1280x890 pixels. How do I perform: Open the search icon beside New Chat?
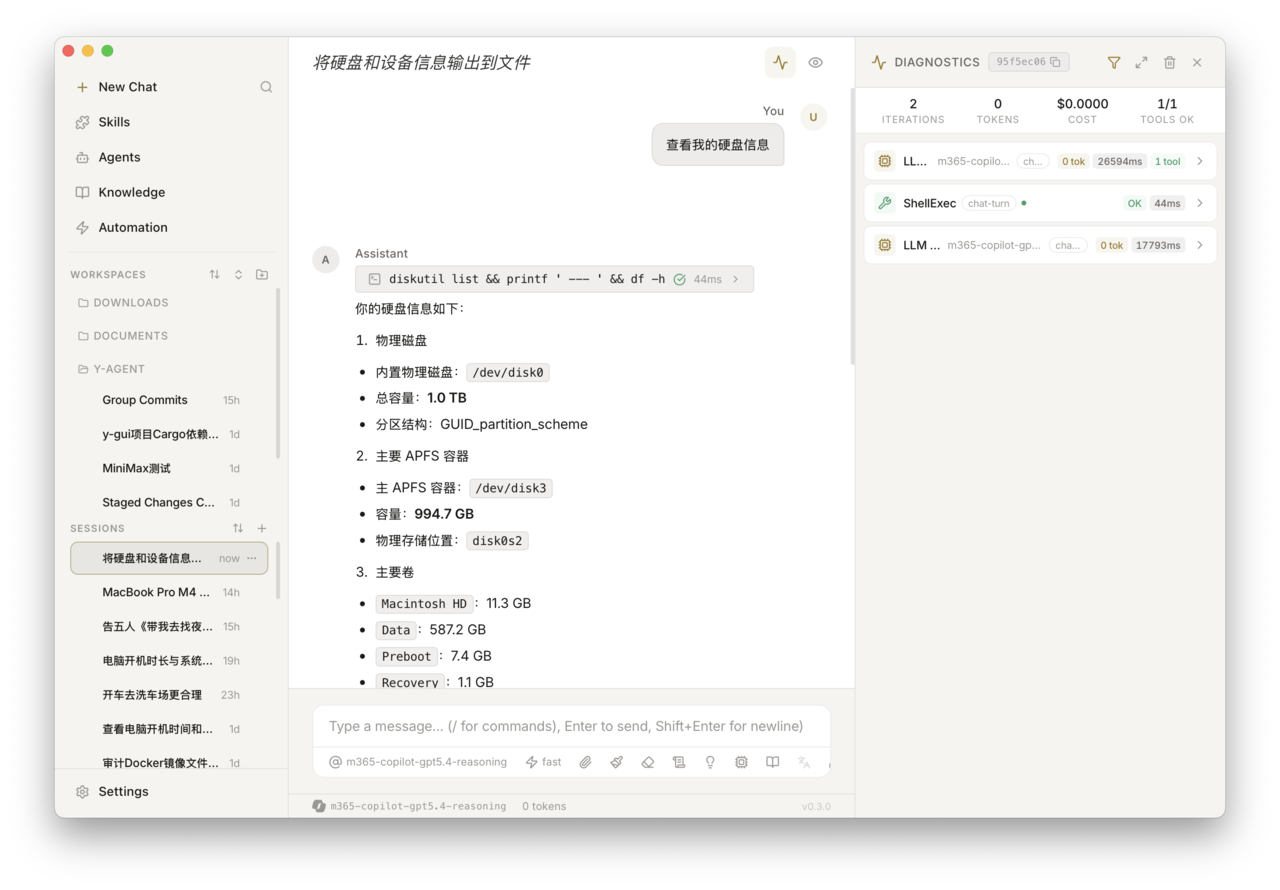[x=266, y=87]
